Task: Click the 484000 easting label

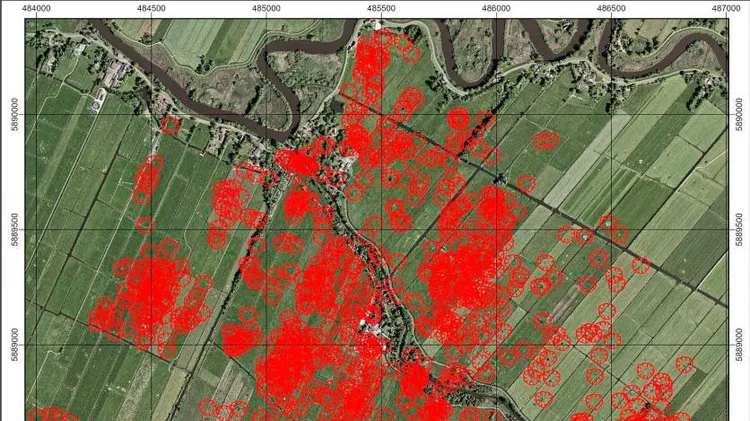Action: [x=36, y=8]
